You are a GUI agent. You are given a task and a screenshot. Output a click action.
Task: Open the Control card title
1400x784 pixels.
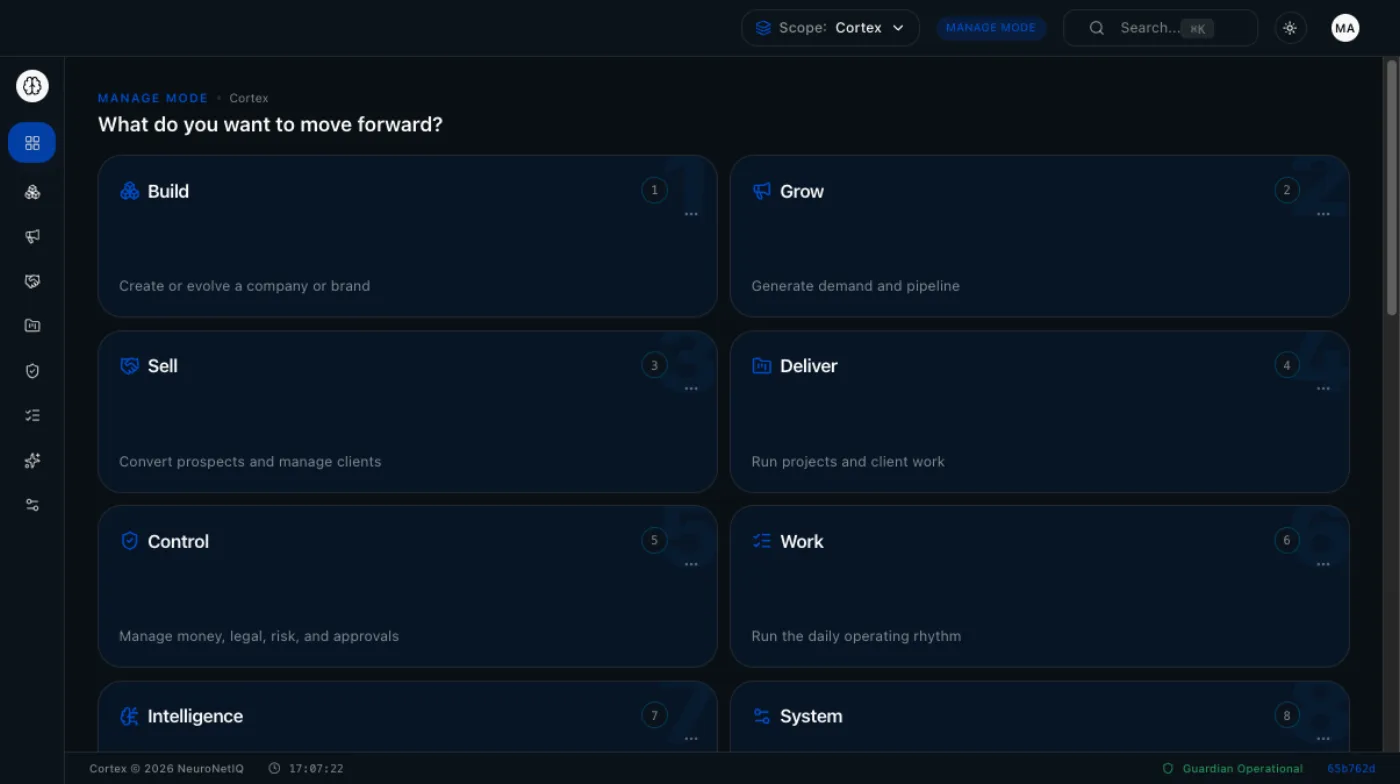(178, 541)
